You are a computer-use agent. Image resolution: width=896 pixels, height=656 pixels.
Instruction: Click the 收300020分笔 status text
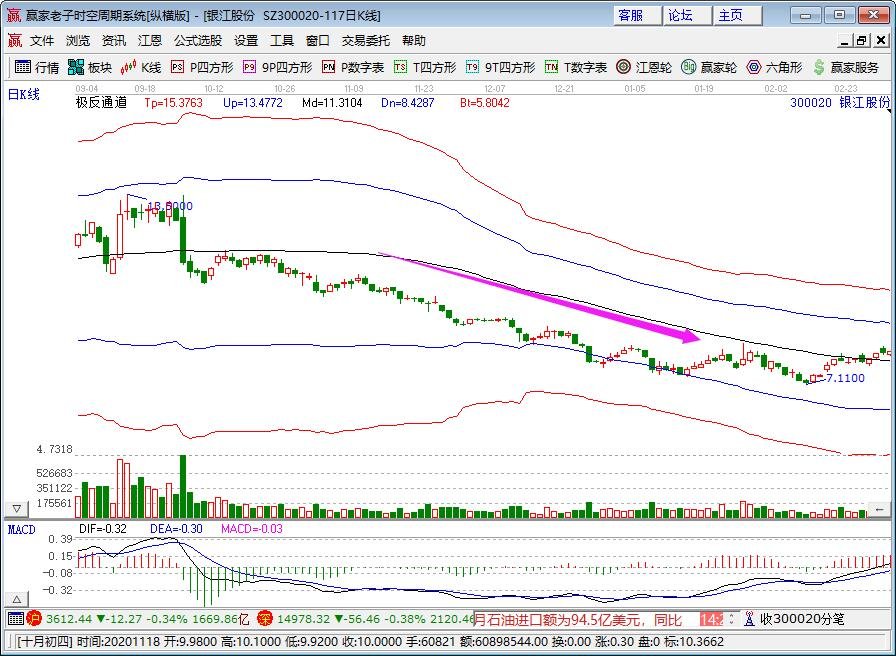click(x=802, y=618)
